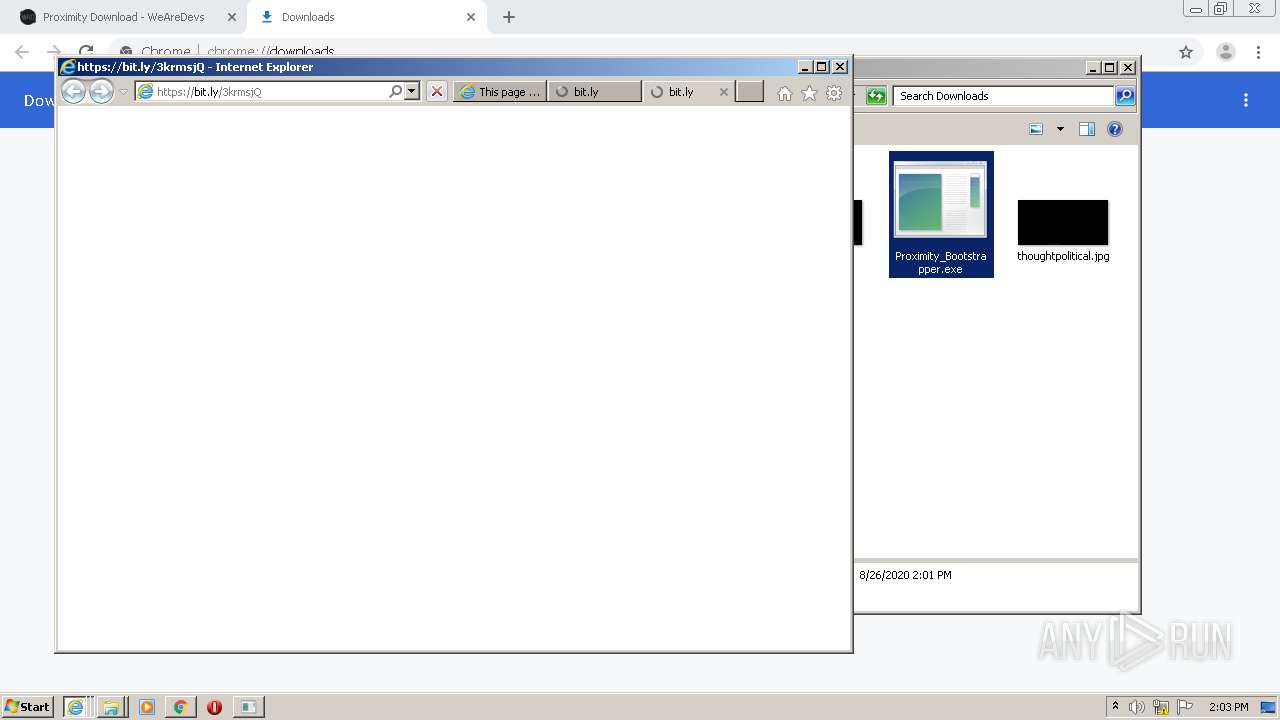Close the active bit.ly tab

click(x=724, y=92)
